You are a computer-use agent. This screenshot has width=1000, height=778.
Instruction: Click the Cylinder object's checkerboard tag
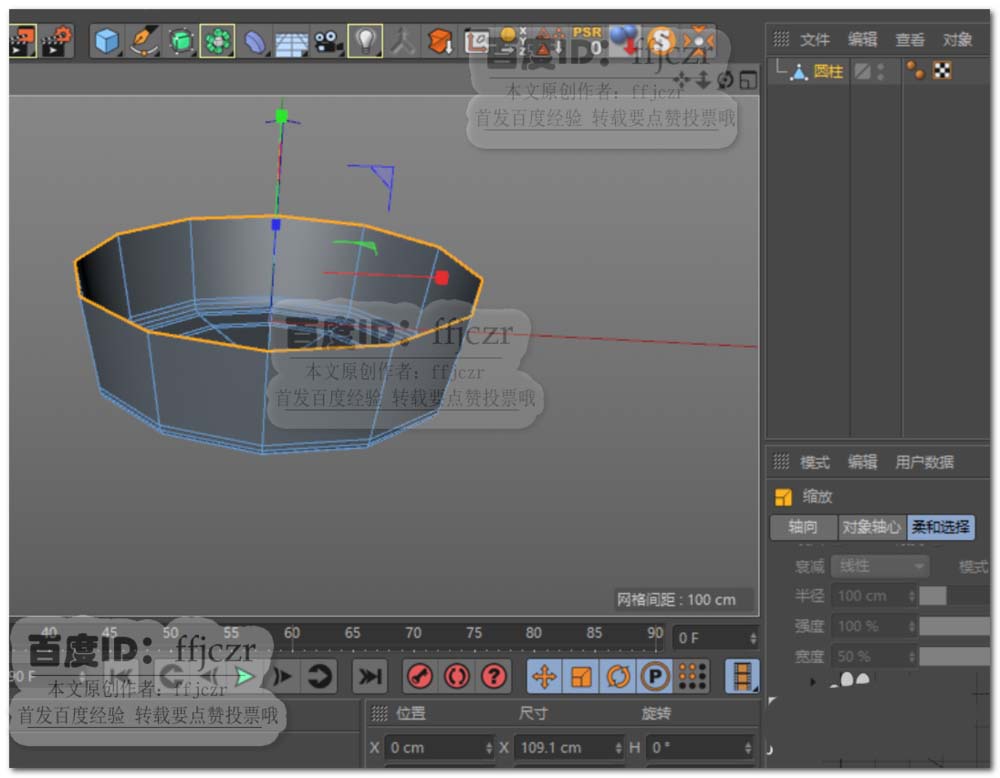pos(942,70)
